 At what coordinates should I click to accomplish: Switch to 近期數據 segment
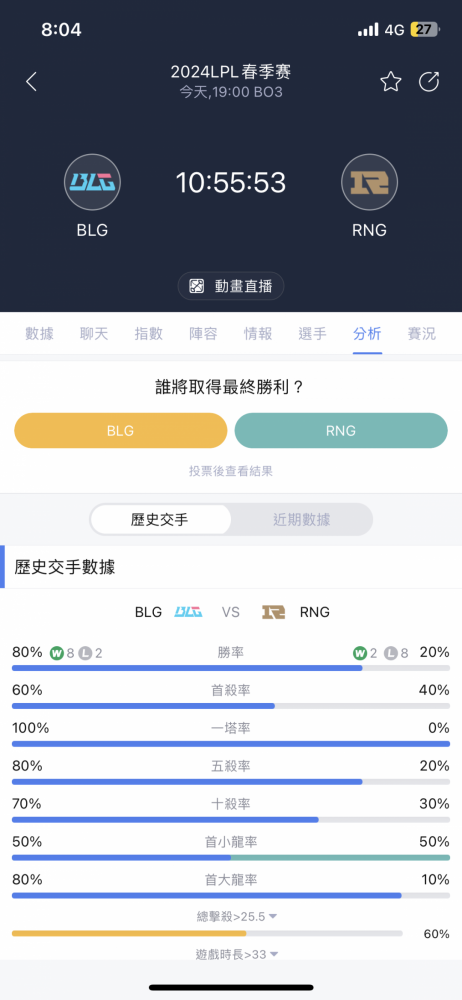point(301,520)
